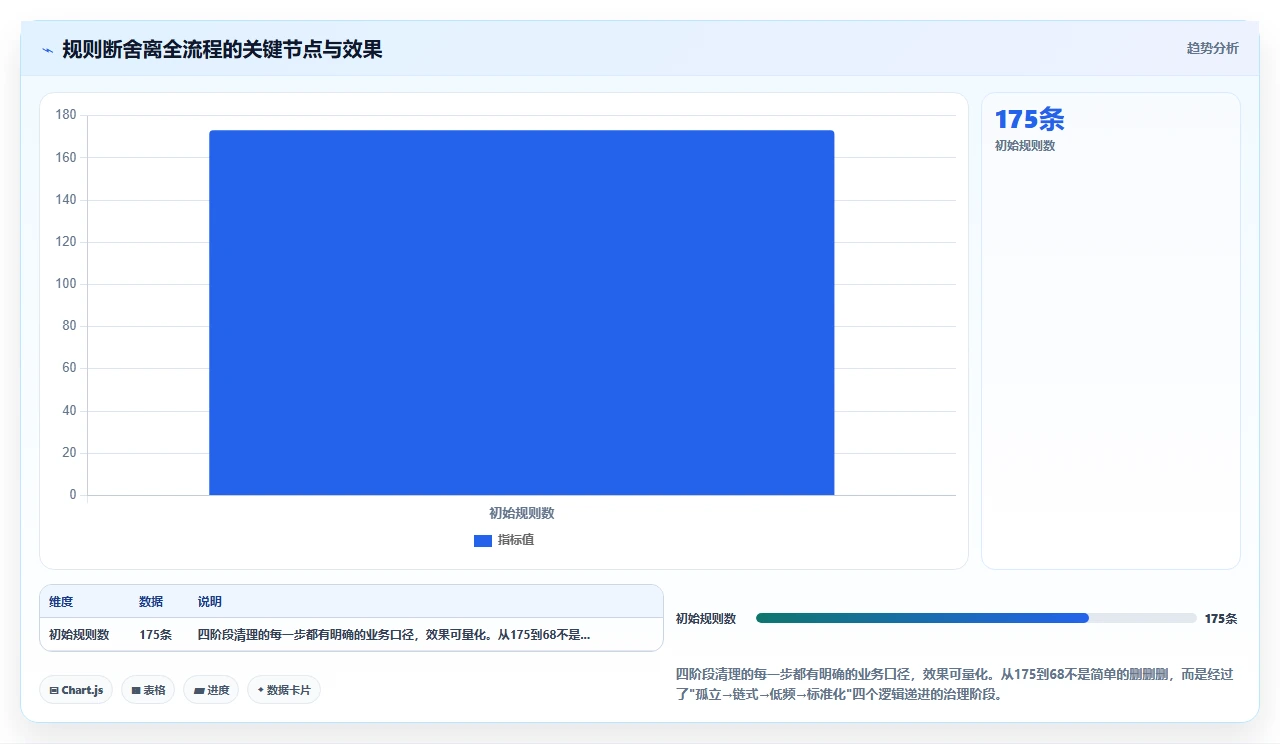Select the blue 初始规则数 bar in chart
This screenshot has height=744, width=1280.
pos(521,312)
